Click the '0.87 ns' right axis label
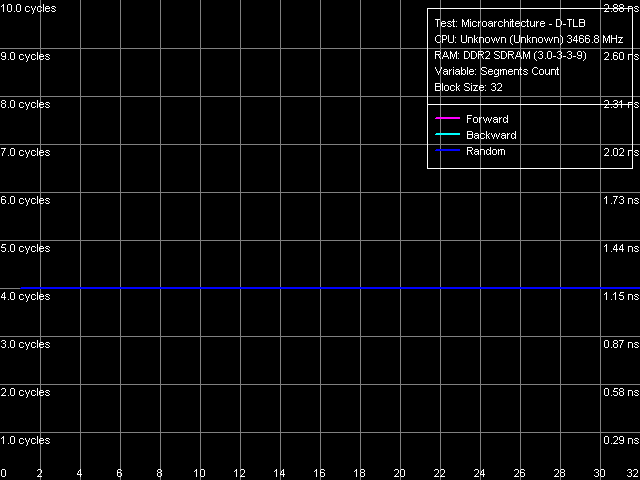Image resolution: width=640 pixels, height=480 pixels. (x=621, y=344)
